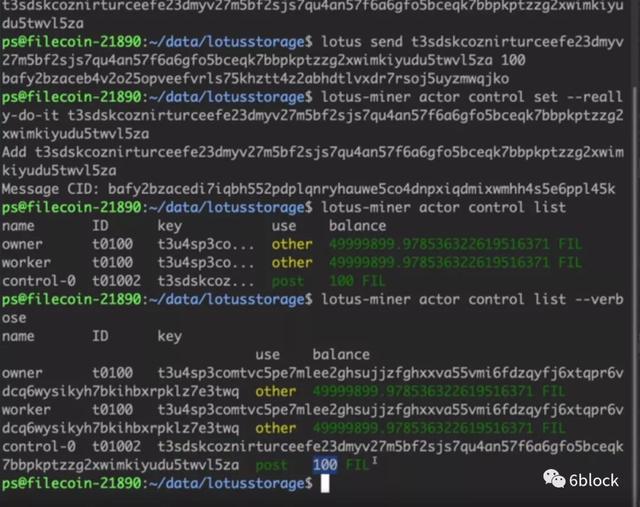Click the Message CID bafy2bzacedi7 line
The image size is (640, 507).
coord(308,189)
